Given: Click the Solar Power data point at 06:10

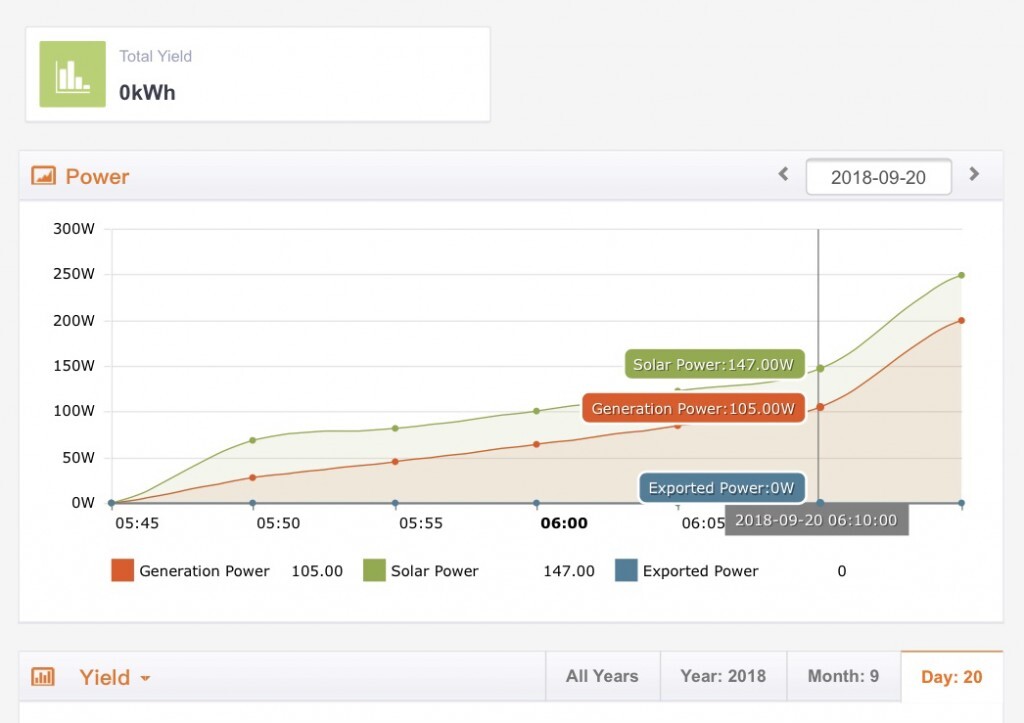Looking at the screenshot, I should (820, 368).
